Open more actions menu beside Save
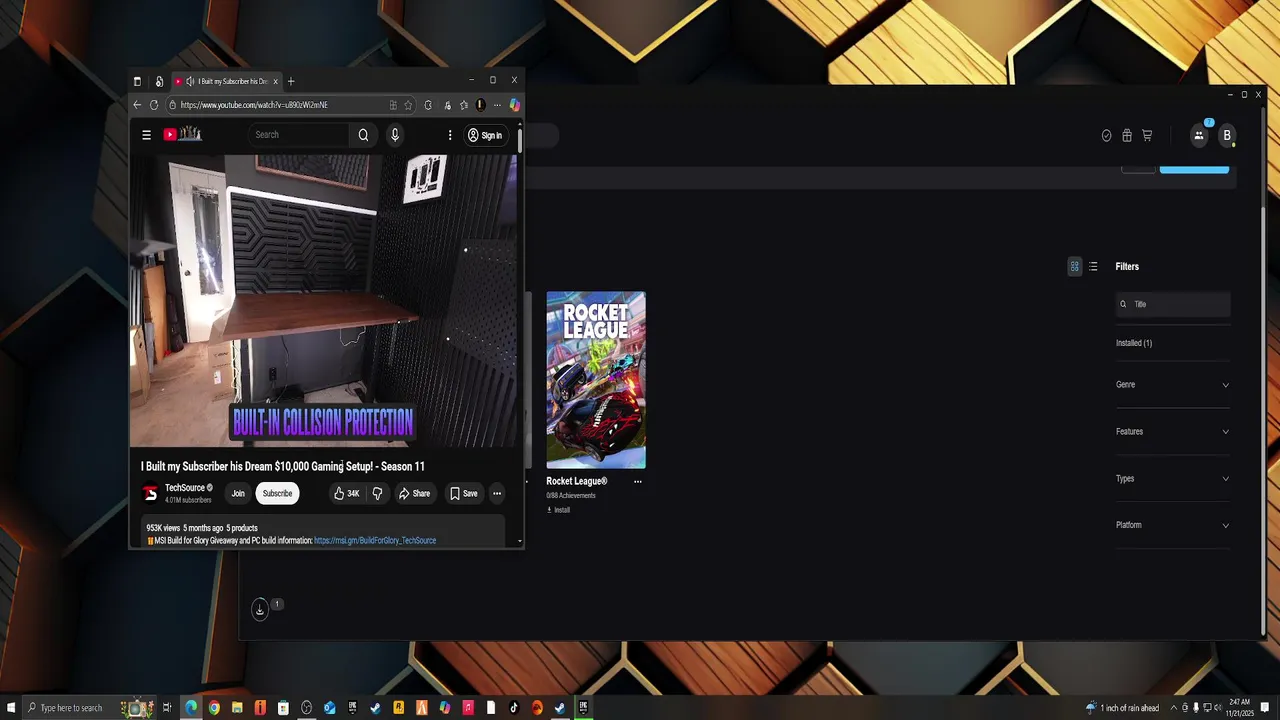 497,493
